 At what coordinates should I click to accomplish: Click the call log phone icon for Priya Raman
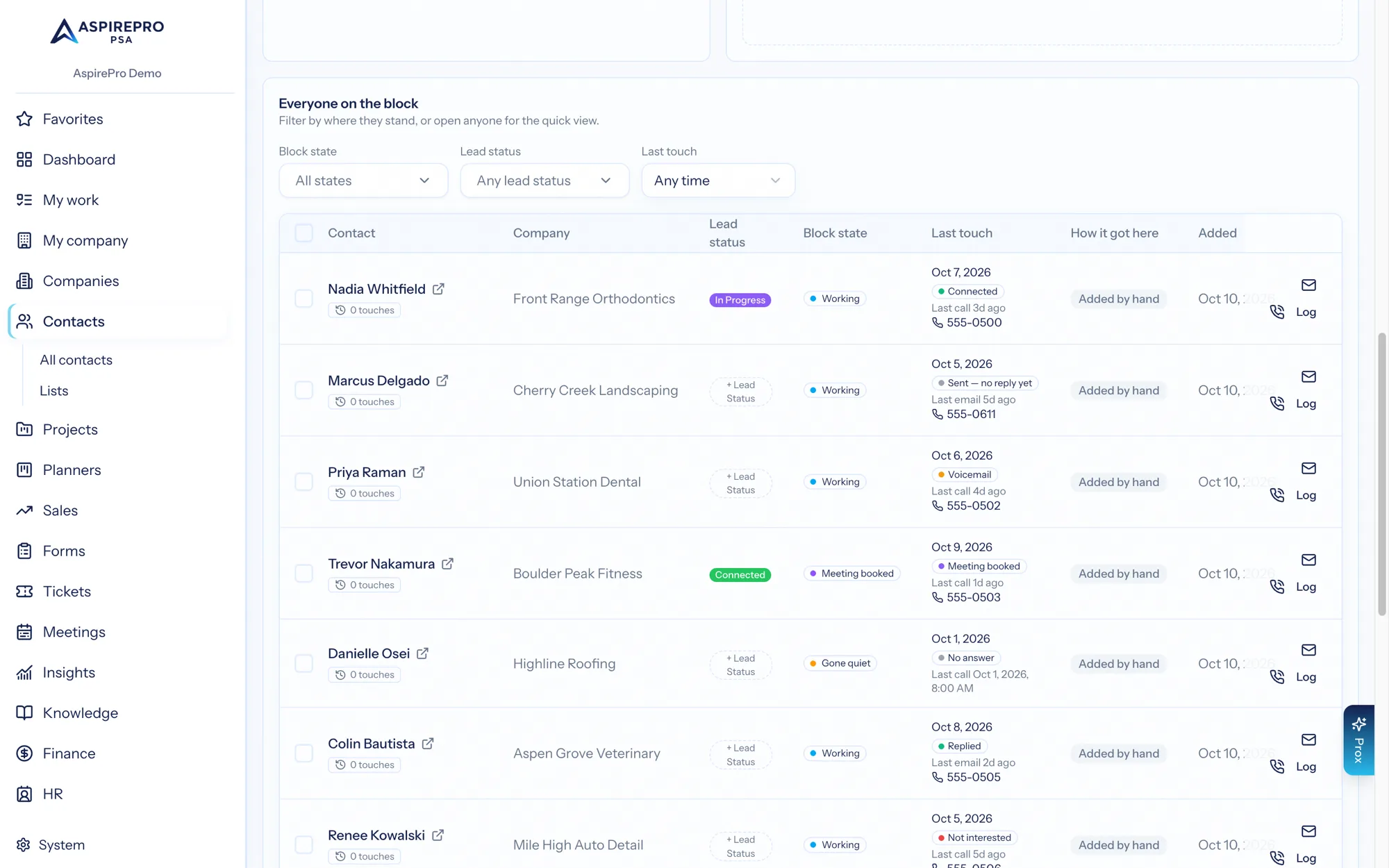[x=1277, y=495]
